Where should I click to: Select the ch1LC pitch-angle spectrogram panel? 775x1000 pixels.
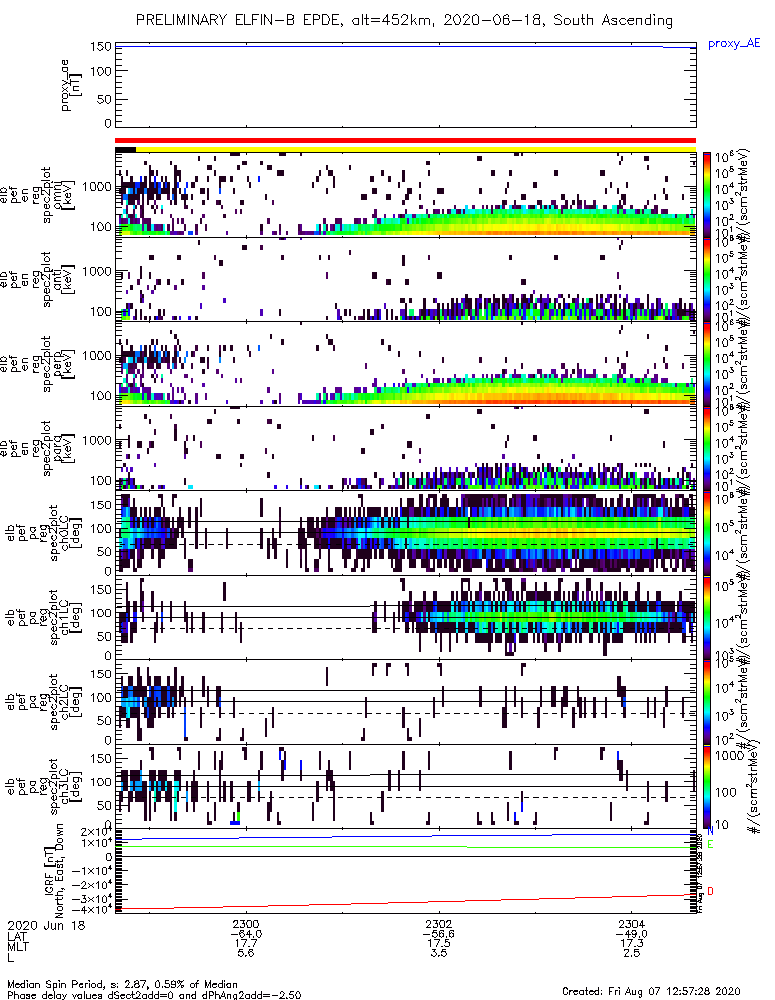(x=406, y=617)
